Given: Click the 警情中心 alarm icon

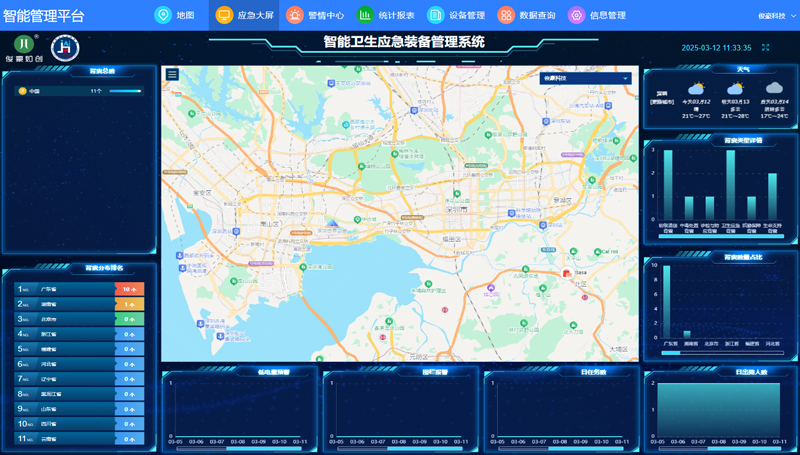Looking at the screenshot, I should (x=294, y=15).
